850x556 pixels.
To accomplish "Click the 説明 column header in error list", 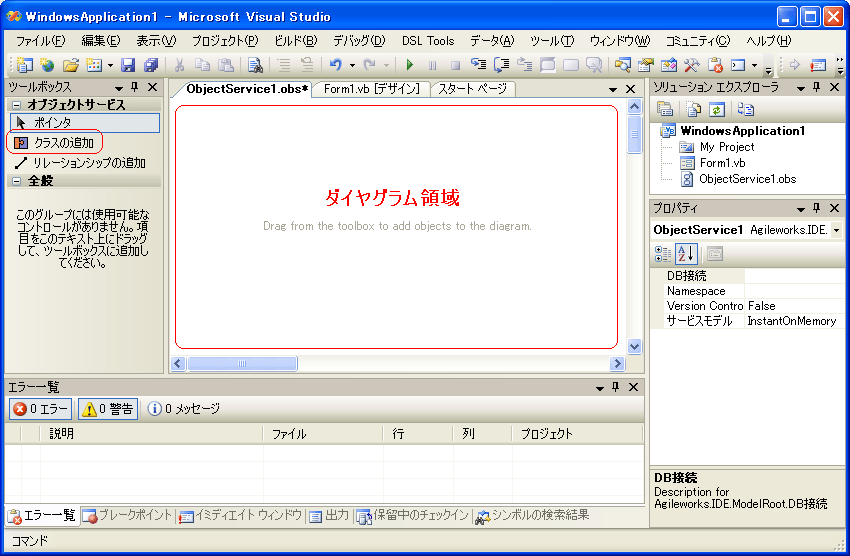I will (x=151, y=434).
